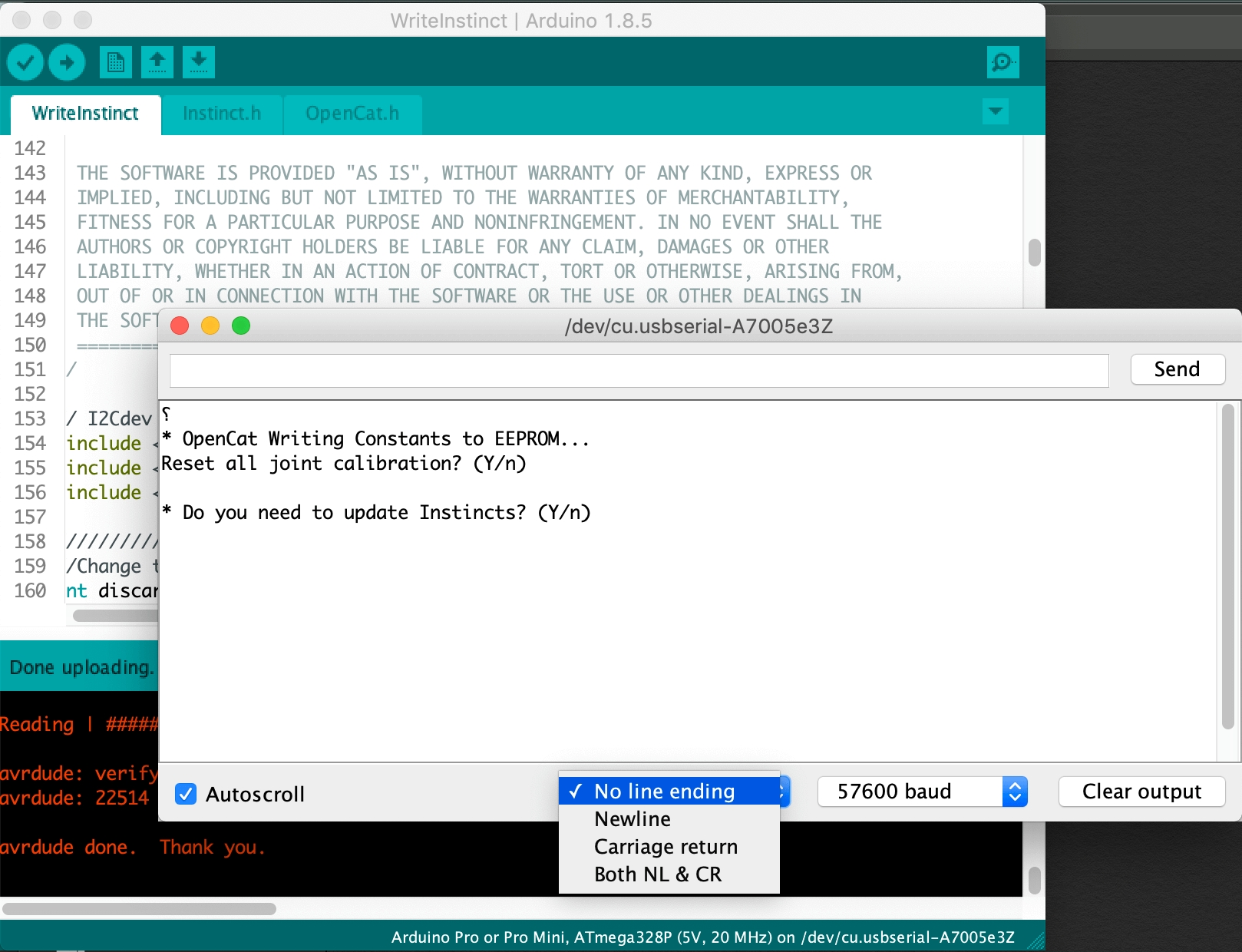Zoom the serial monitor with green button
Image resolution: width=1242 pixels, height=952 pixels.
pyautogui.click(x=241, y=326)
